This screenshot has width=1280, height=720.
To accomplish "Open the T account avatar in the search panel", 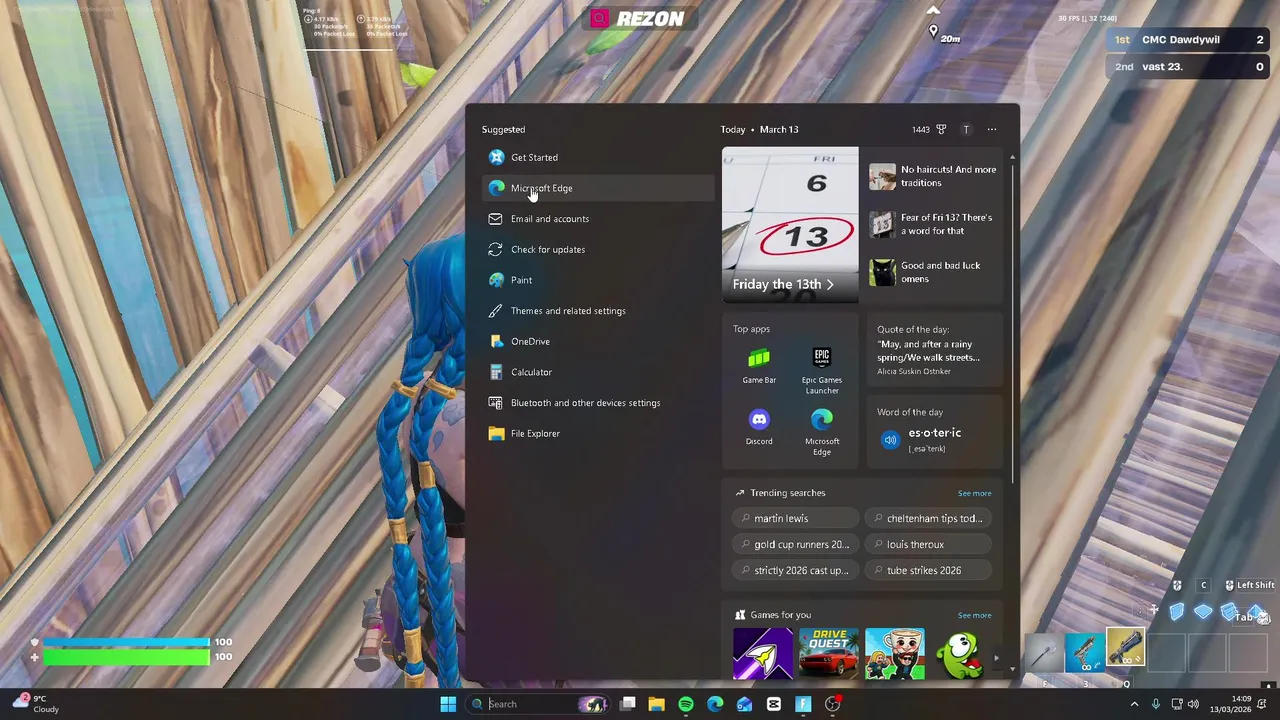I will [966, 129].
